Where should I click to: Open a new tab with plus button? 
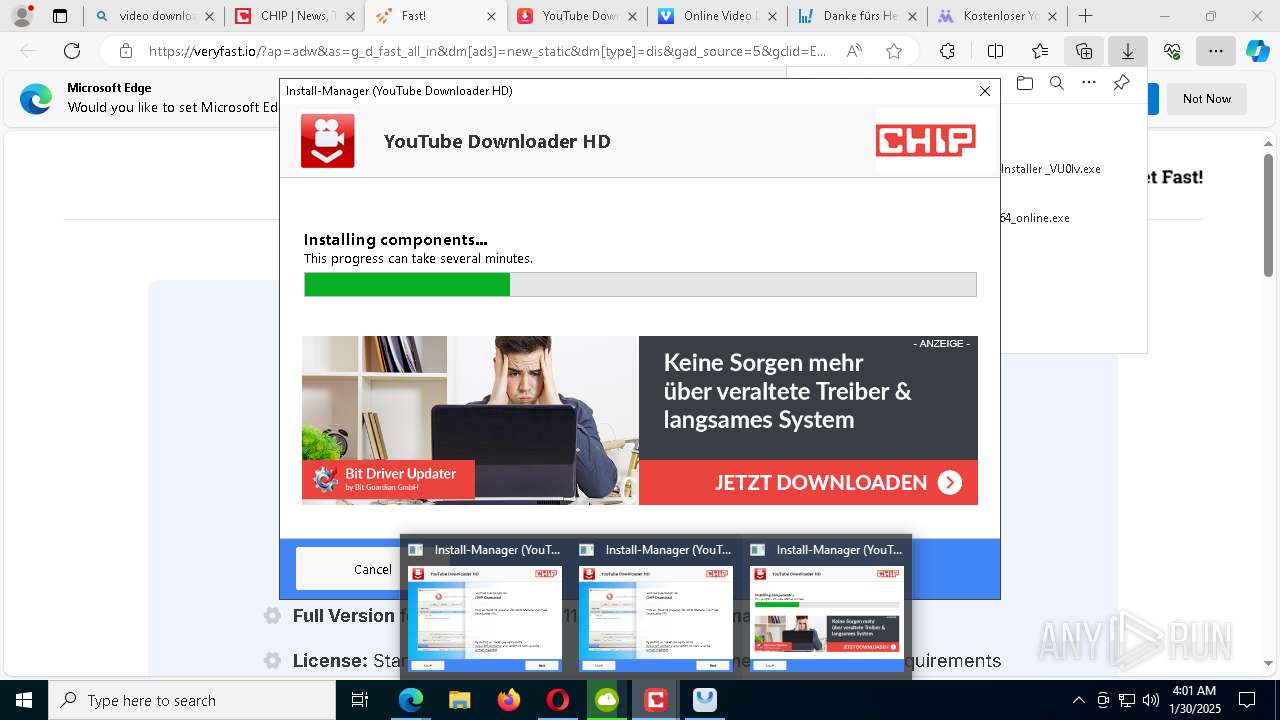(x=1085, y=16)
